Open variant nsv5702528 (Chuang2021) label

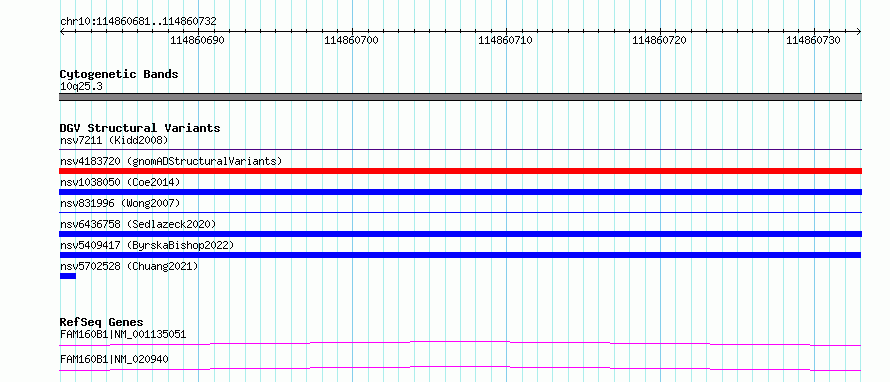129,266
